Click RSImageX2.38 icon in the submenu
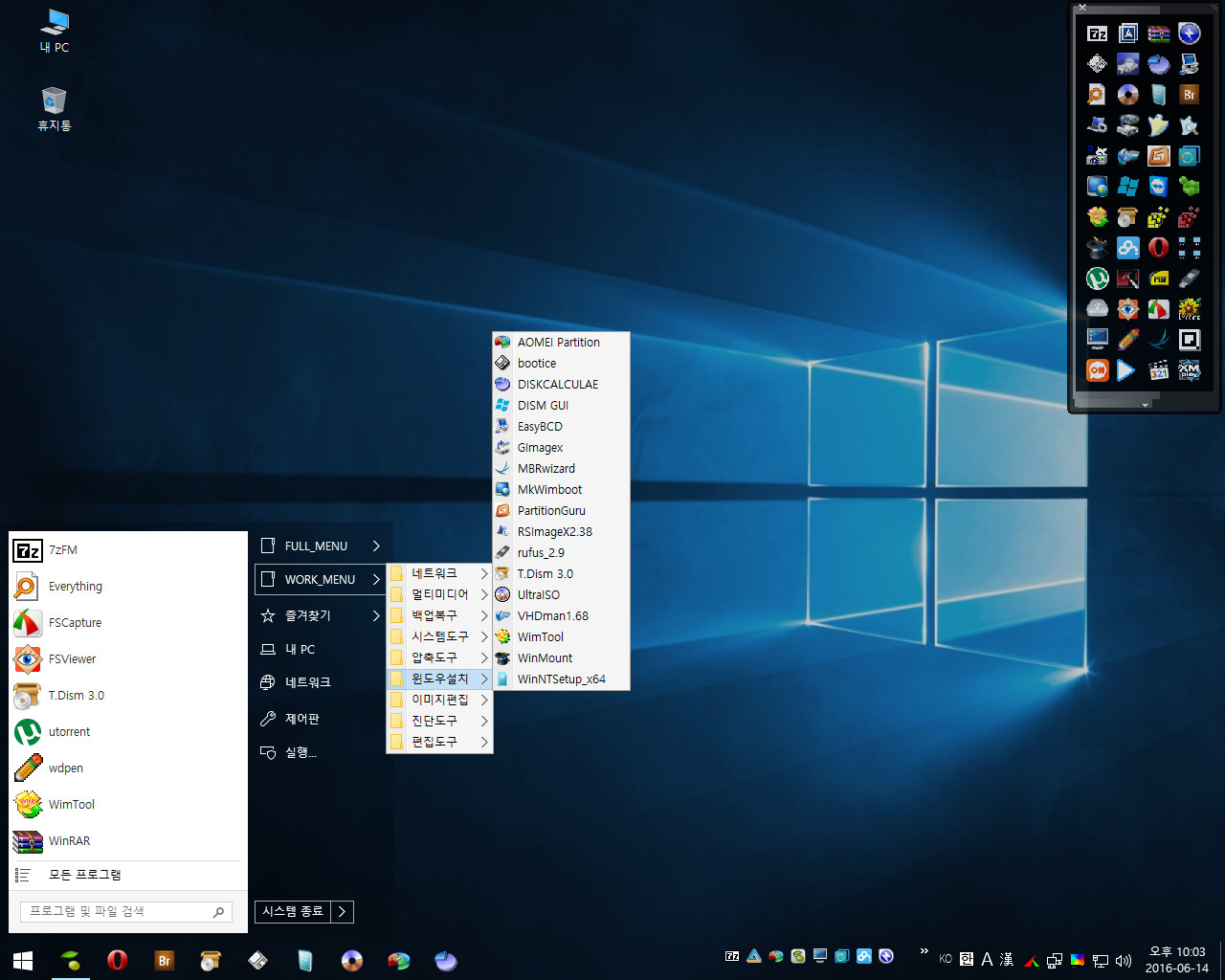Viewport: 1225px width, 980px height. tap(502, 531)
